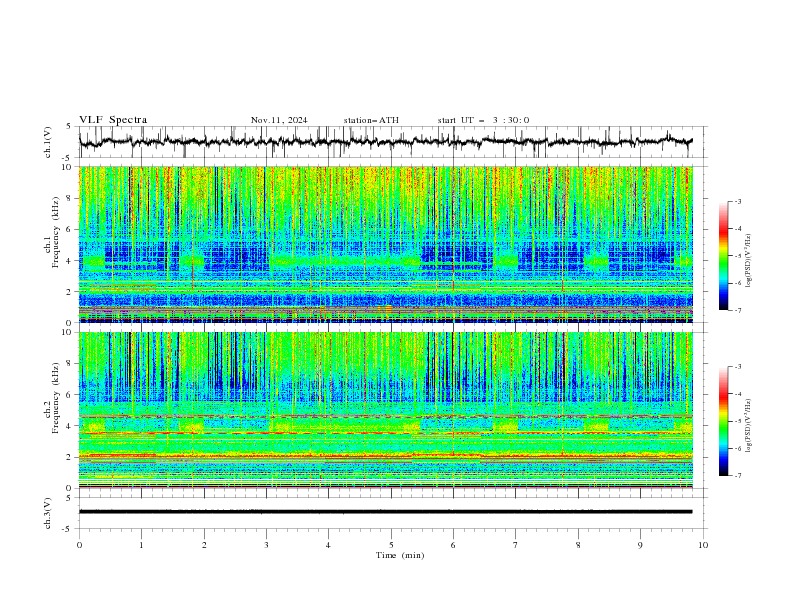This screenshot has width=792, height=612.
Task: Click the date 'Nov.11, 2024'
Action: 279,120
